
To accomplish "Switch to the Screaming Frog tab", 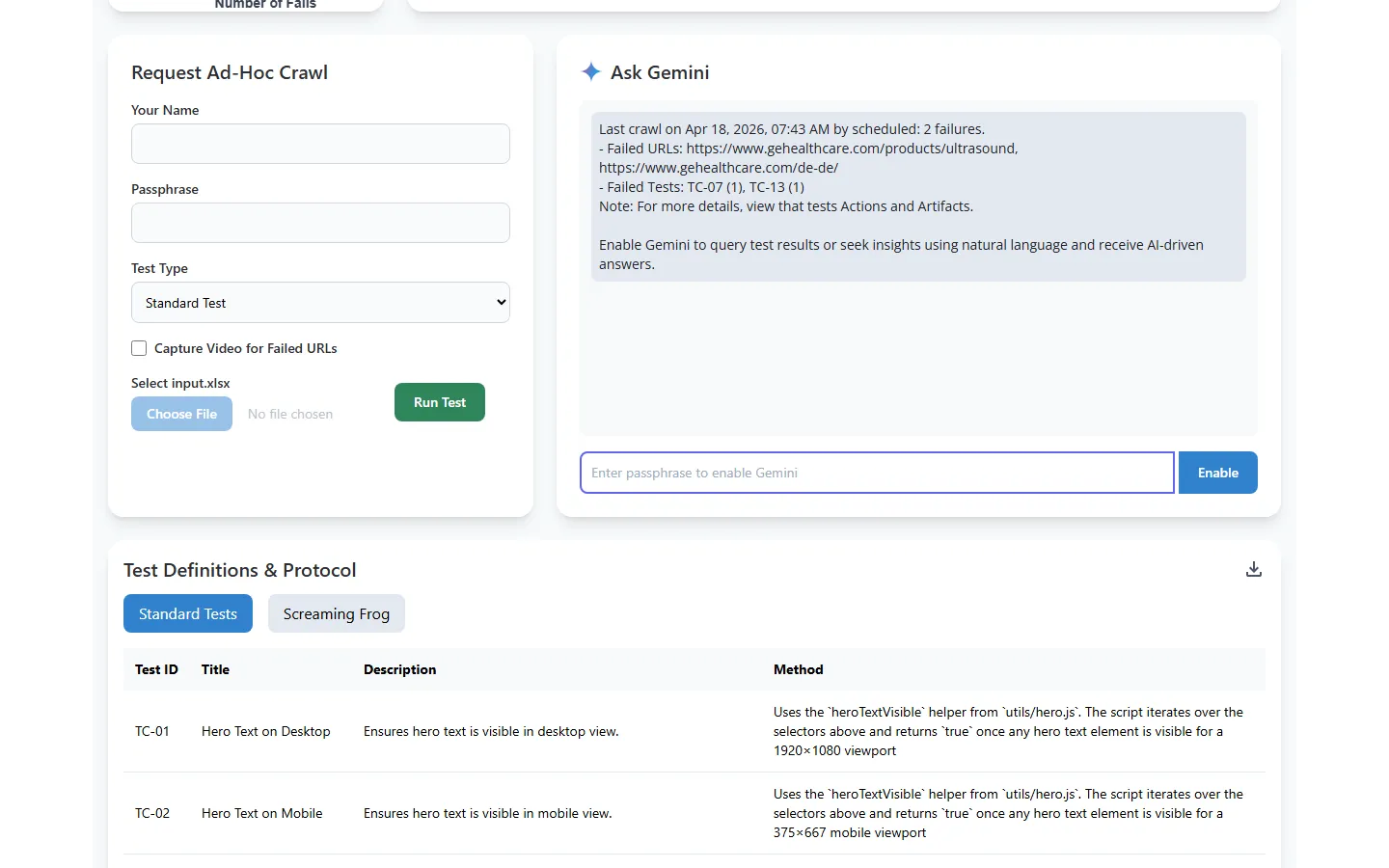I will [336, 613].
